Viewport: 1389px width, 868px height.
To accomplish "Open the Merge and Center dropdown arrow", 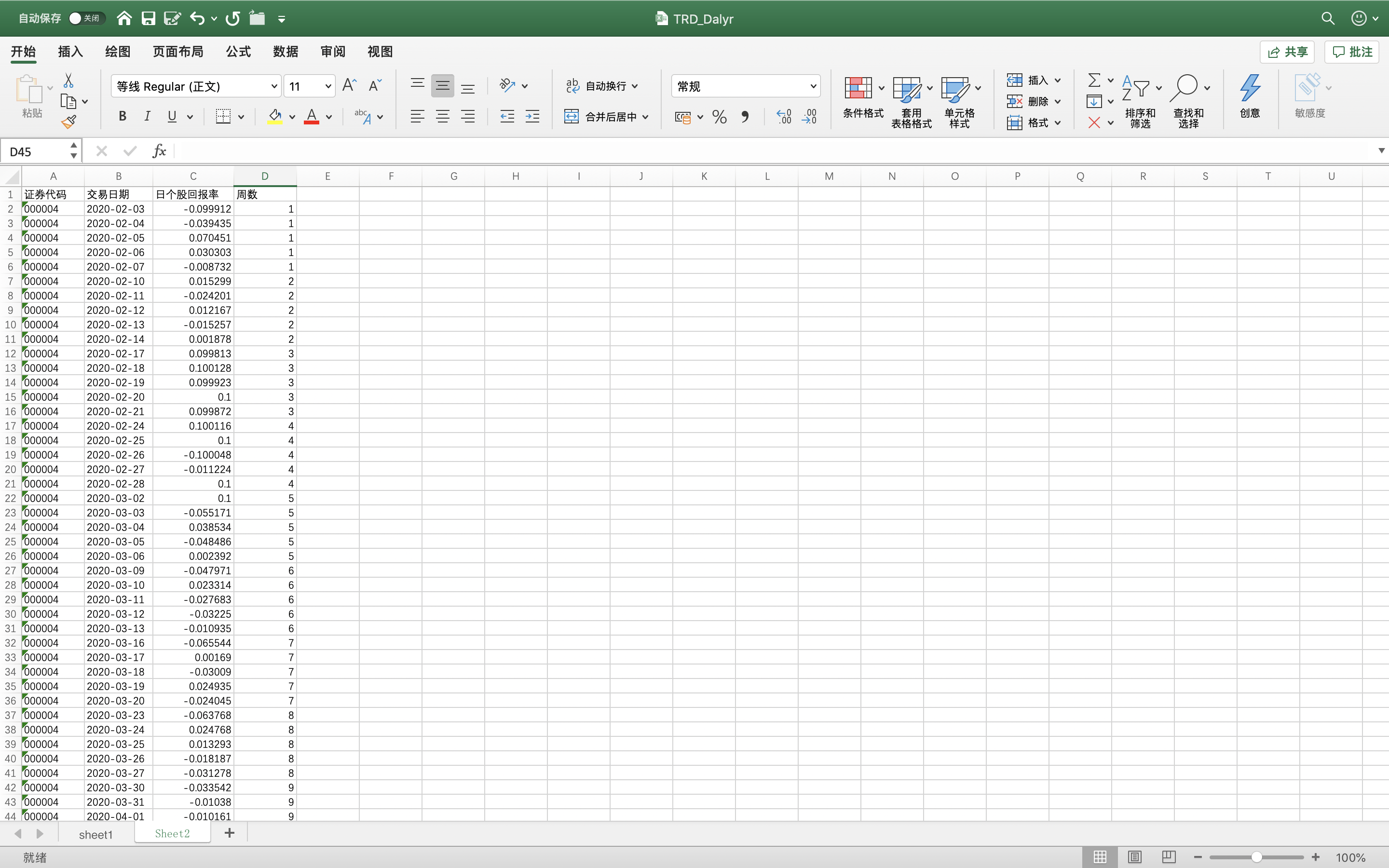I will 646,117.
